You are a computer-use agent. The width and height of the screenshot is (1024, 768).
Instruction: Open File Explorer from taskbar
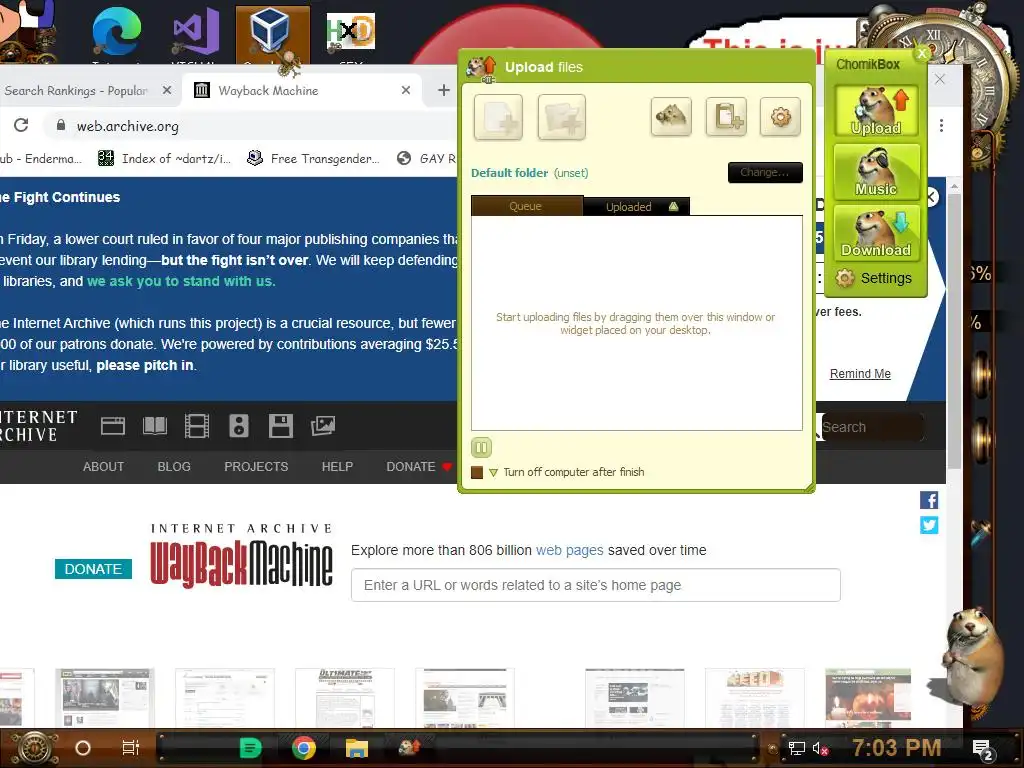point(357,748)
